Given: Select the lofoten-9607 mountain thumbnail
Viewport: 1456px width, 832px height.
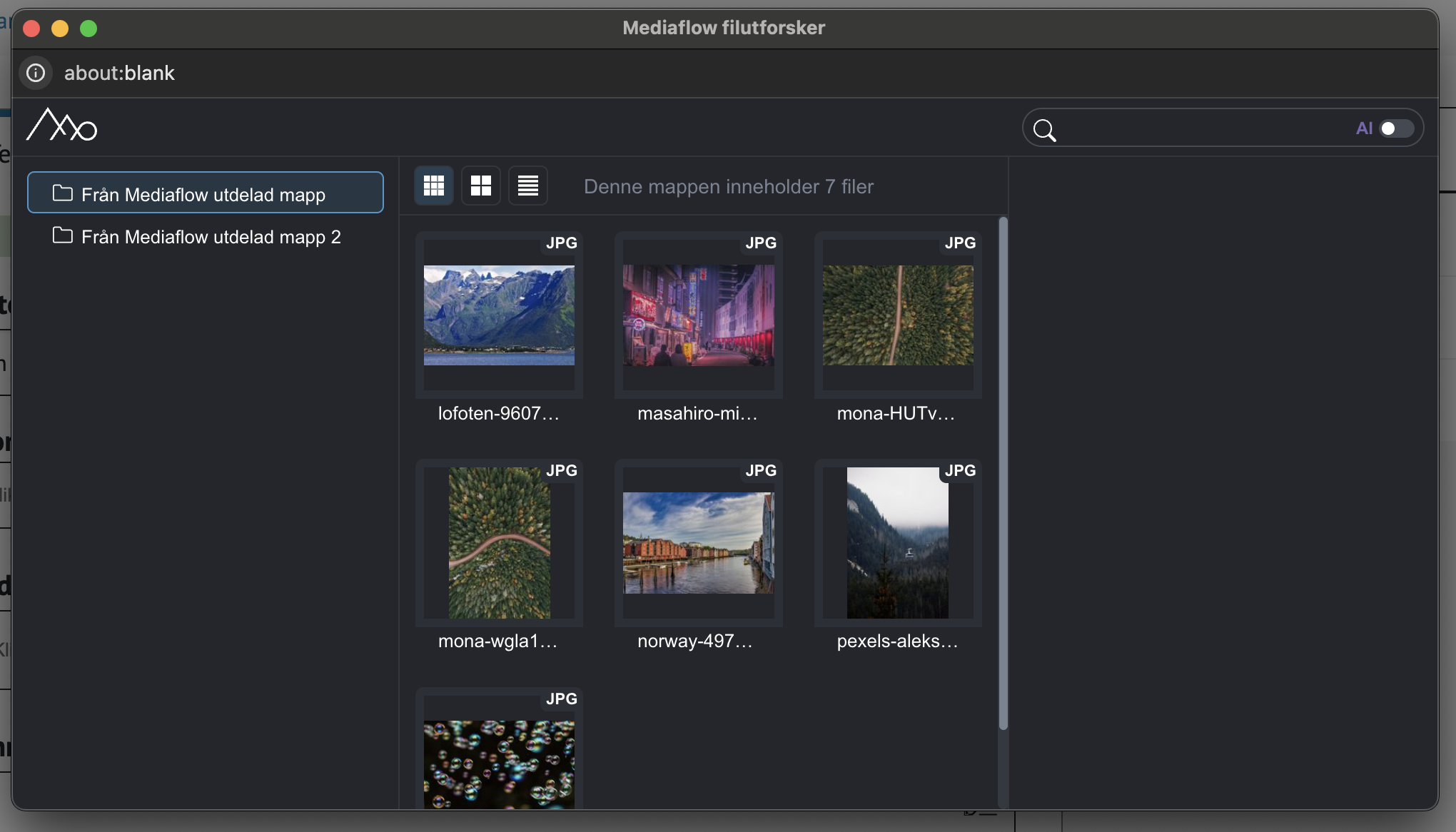Looking at the screenshot, I should 499,315.
